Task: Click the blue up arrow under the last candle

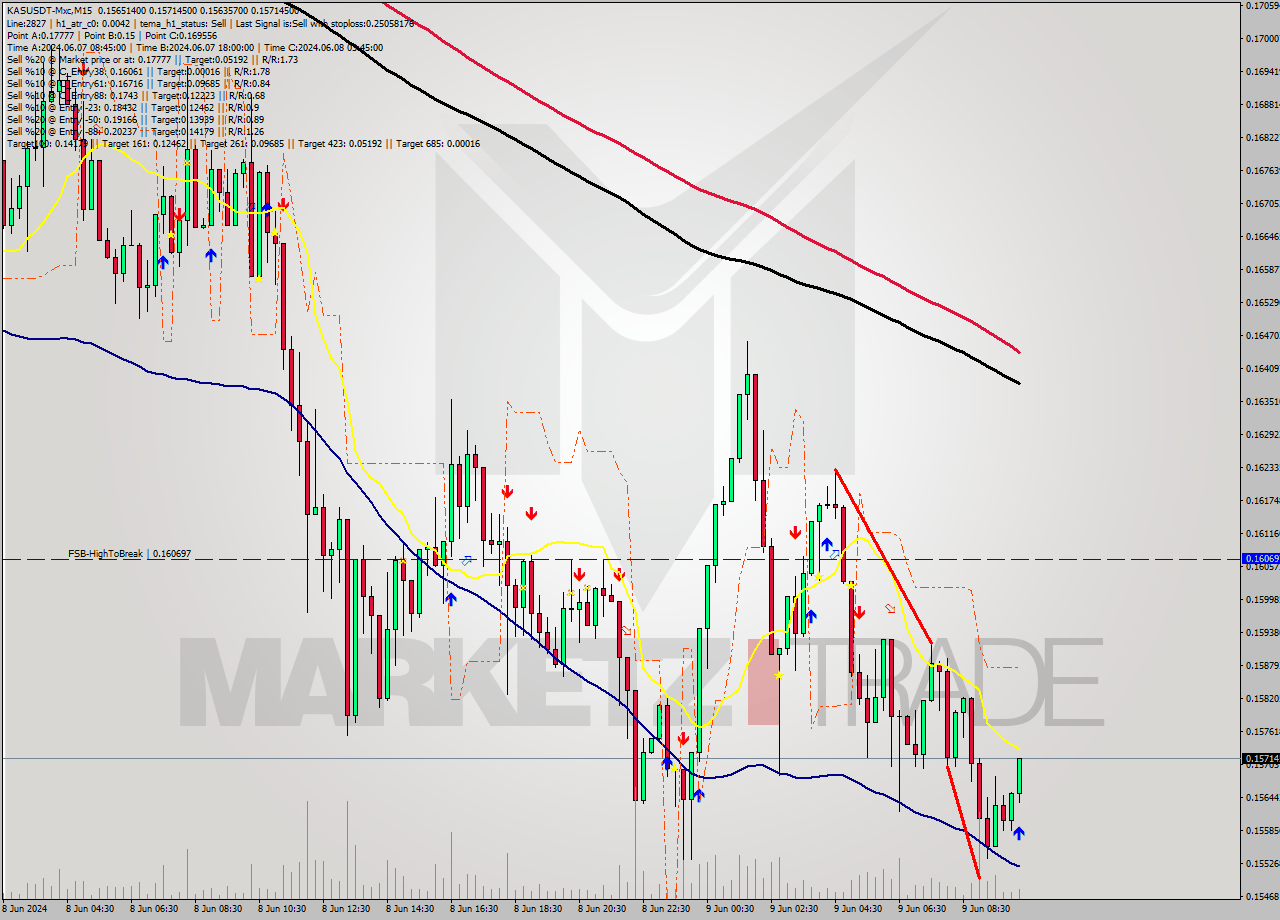Action: (1018, 832)
